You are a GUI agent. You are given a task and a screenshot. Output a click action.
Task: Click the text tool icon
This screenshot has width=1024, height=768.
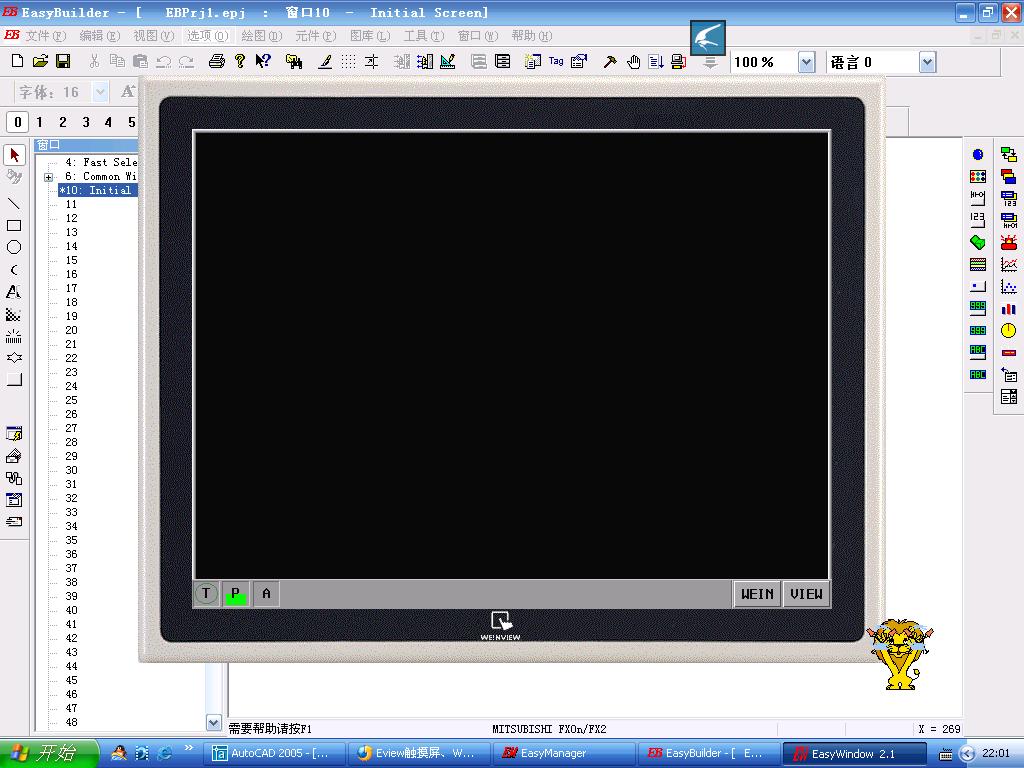[14, 292]
